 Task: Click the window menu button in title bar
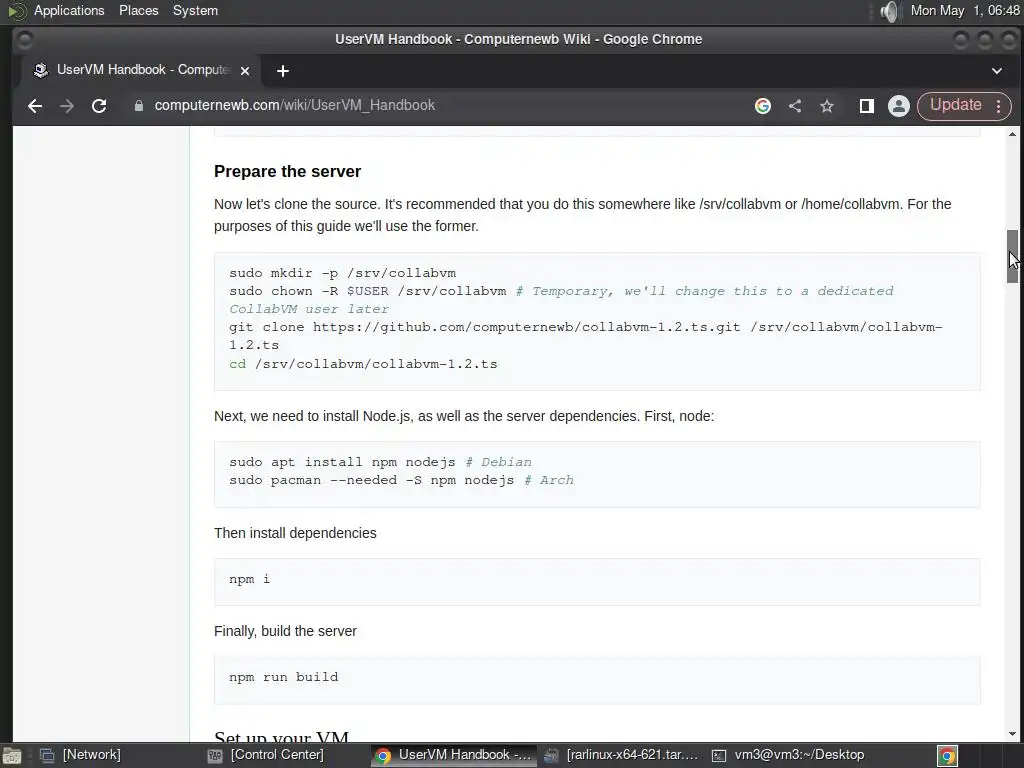(x=24, y=40)
